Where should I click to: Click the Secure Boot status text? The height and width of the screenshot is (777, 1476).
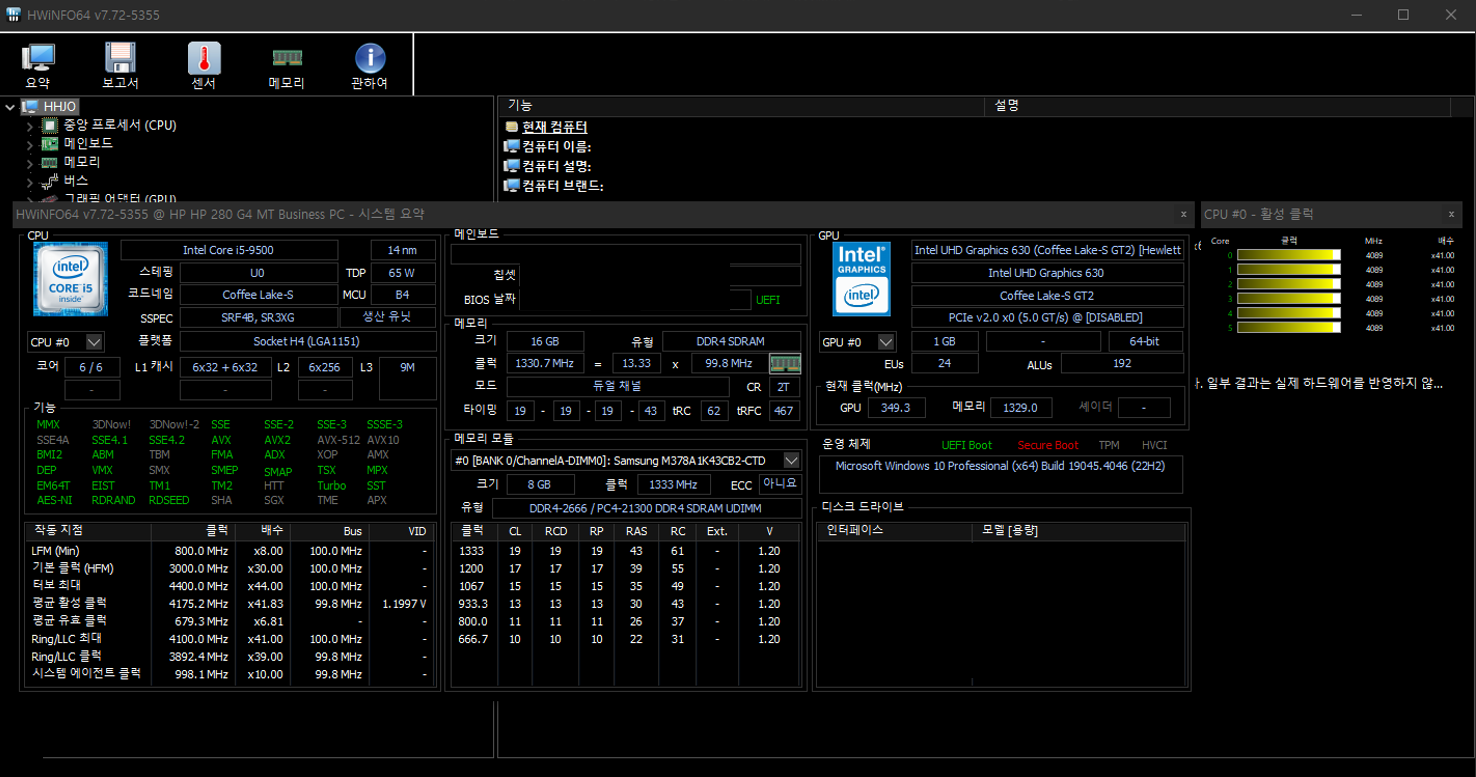1048,445
